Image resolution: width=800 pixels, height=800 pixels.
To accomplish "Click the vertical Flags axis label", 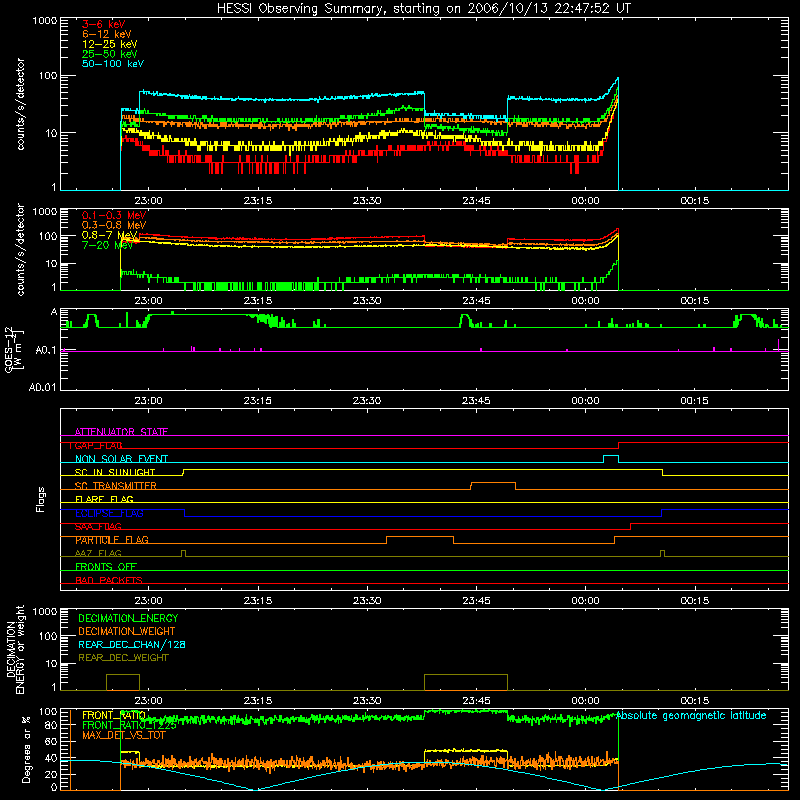I will pos(41,499).
